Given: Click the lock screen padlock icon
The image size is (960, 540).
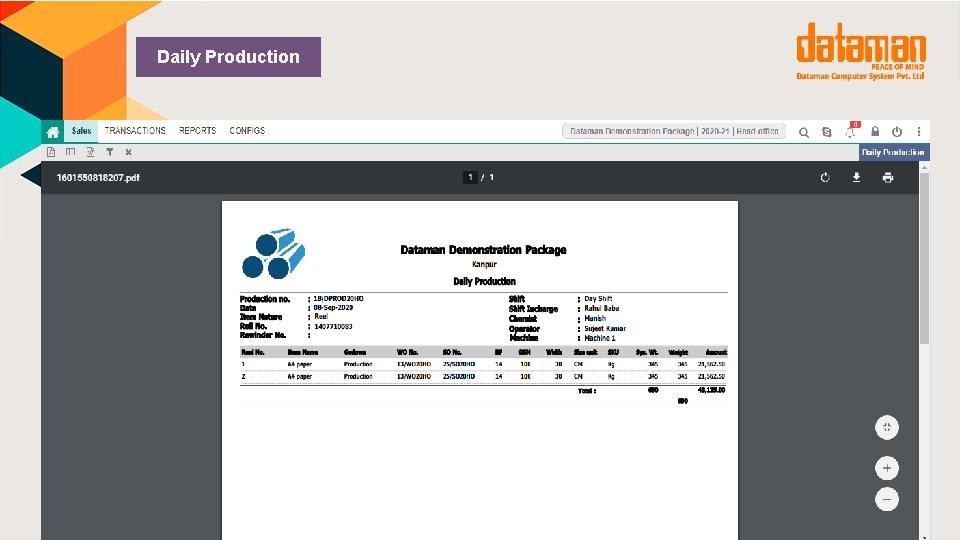Looking at the screenshot, I should (875, 131).
